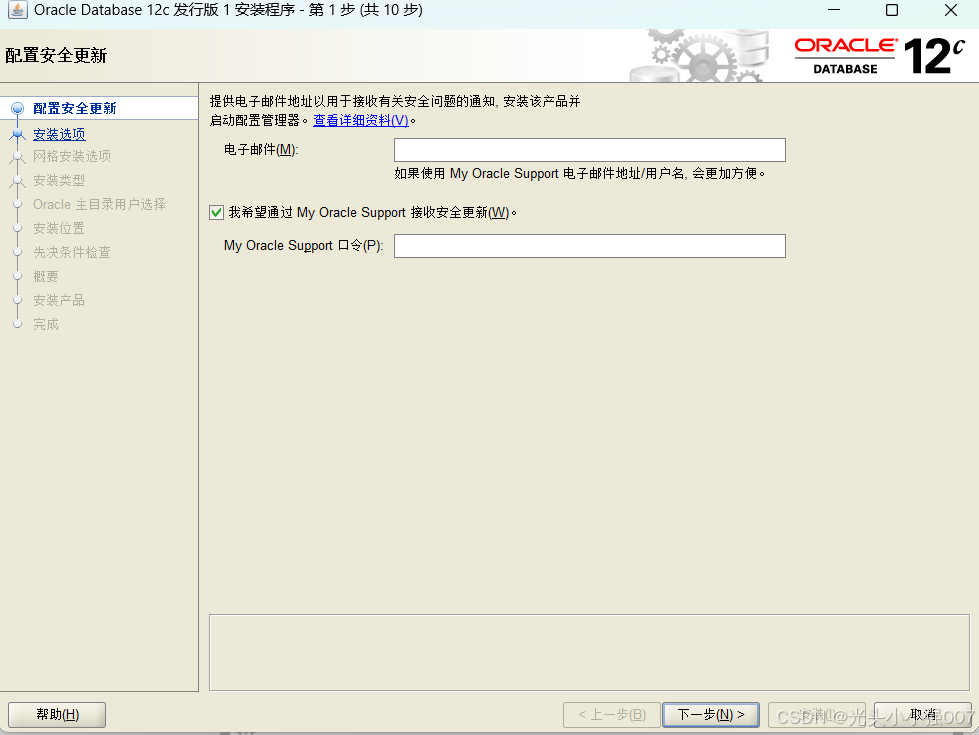Click the 概要 step in sidebar
This screenshot has width=979, height=735.
pos(46,276)
